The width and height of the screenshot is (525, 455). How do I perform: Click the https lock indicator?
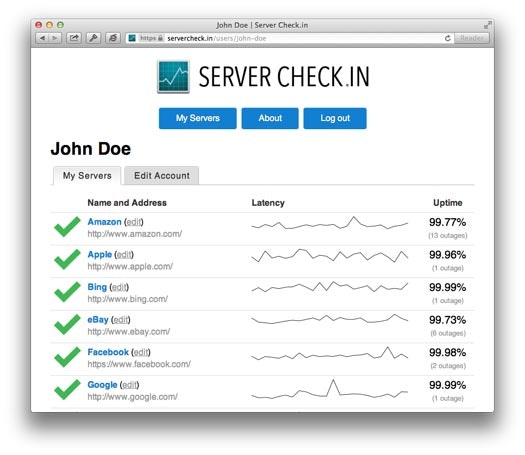tap(151, 38)
